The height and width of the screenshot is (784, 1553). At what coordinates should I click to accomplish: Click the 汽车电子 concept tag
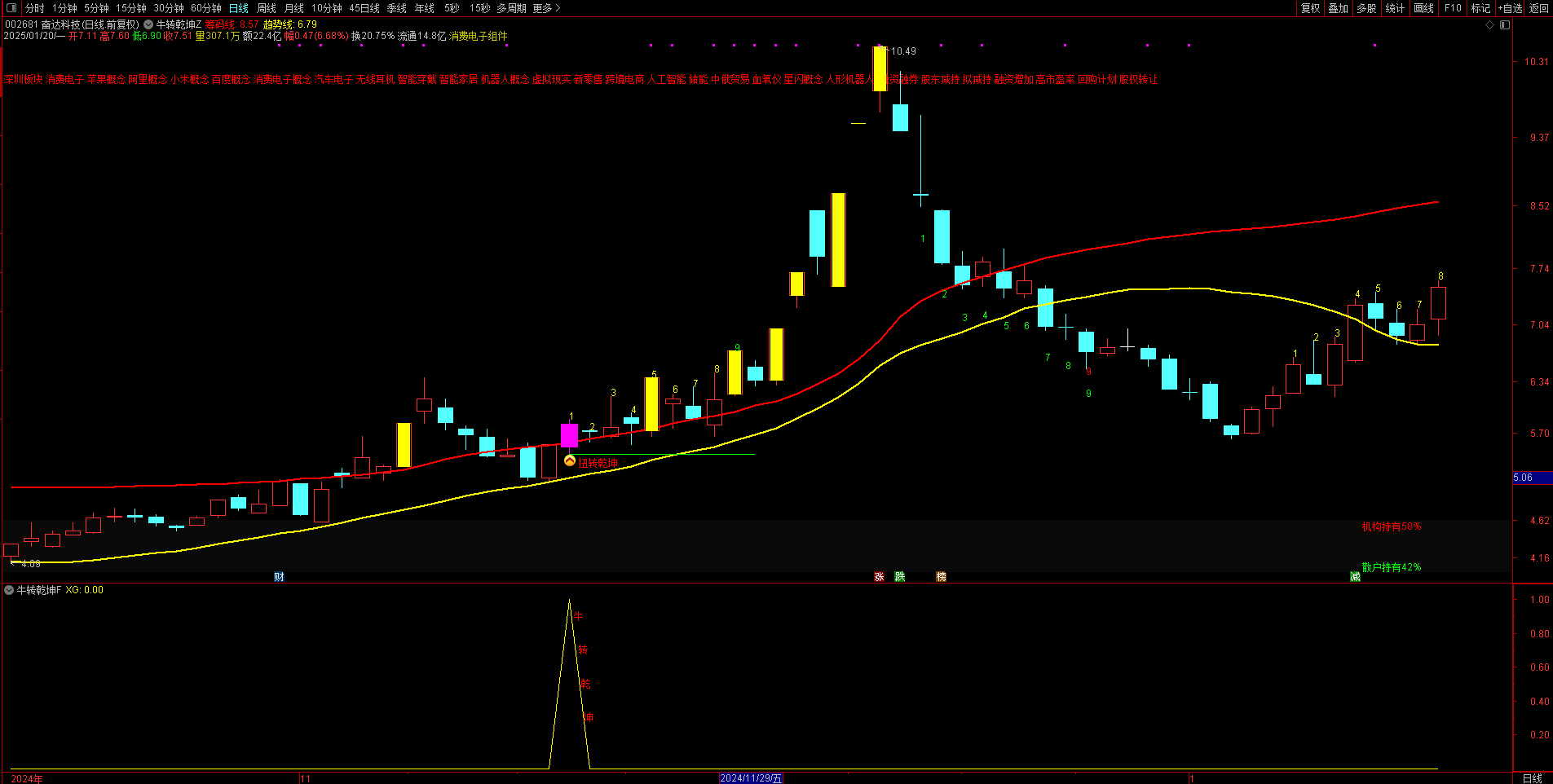[333, 80]
